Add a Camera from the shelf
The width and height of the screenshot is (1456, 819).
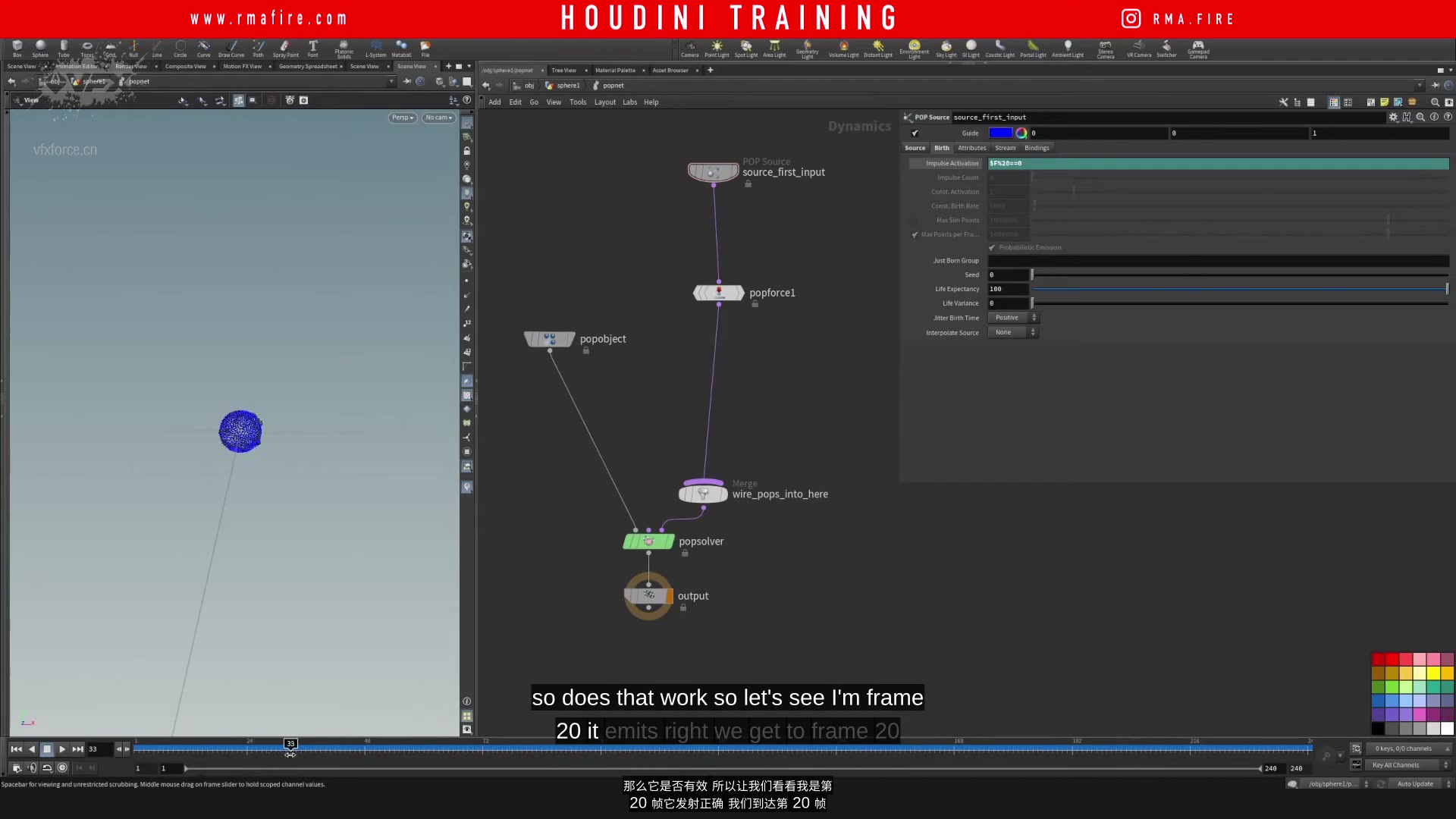(x=690, y=49)
